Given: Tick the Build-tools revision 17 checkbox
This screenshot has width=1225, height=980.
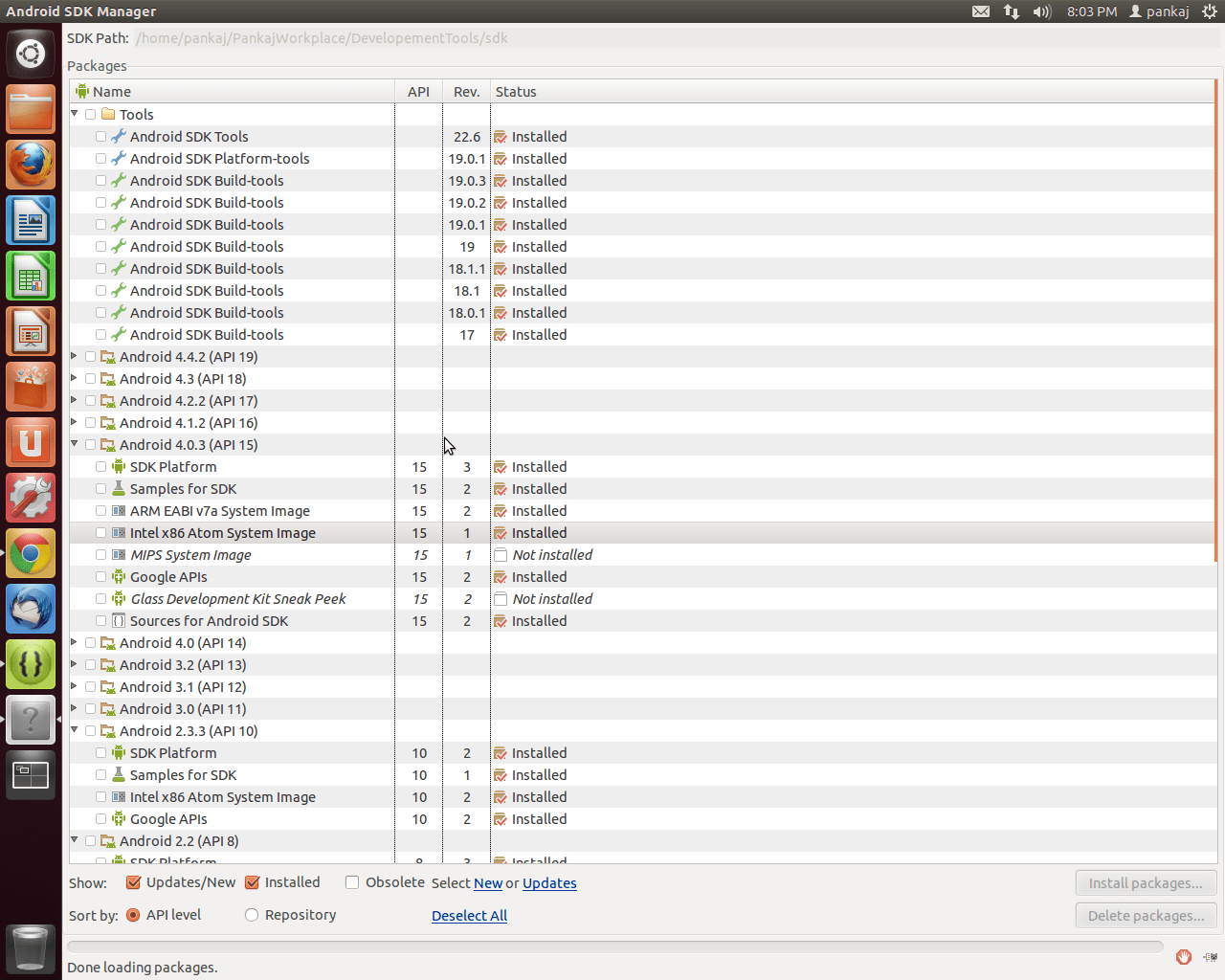Looking at the screenshot, I should tap(100, 334).
